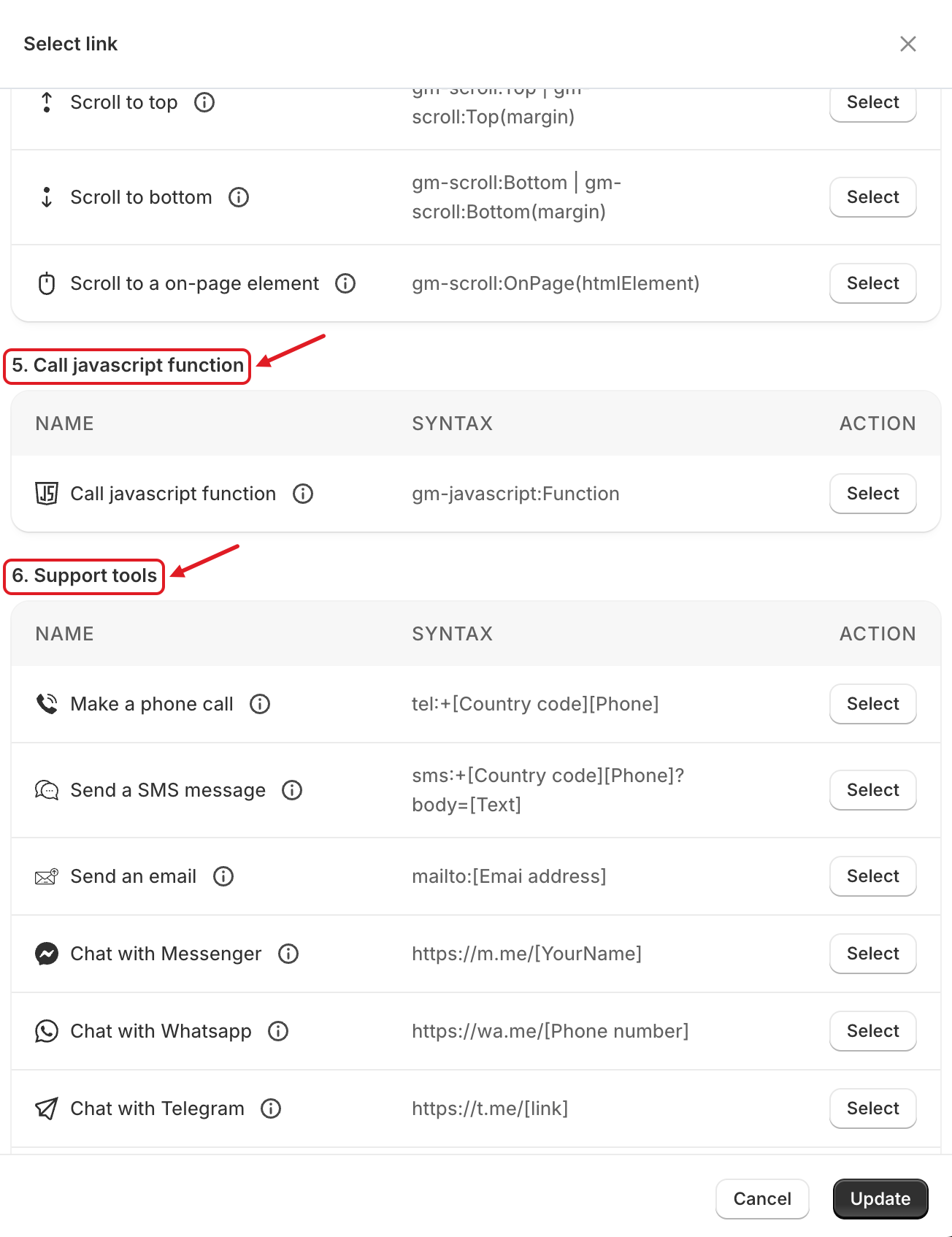The height and width of the screenshot is (1237, 952).
Task: Click the Send a SMS message name text
Action: point(168,790)
